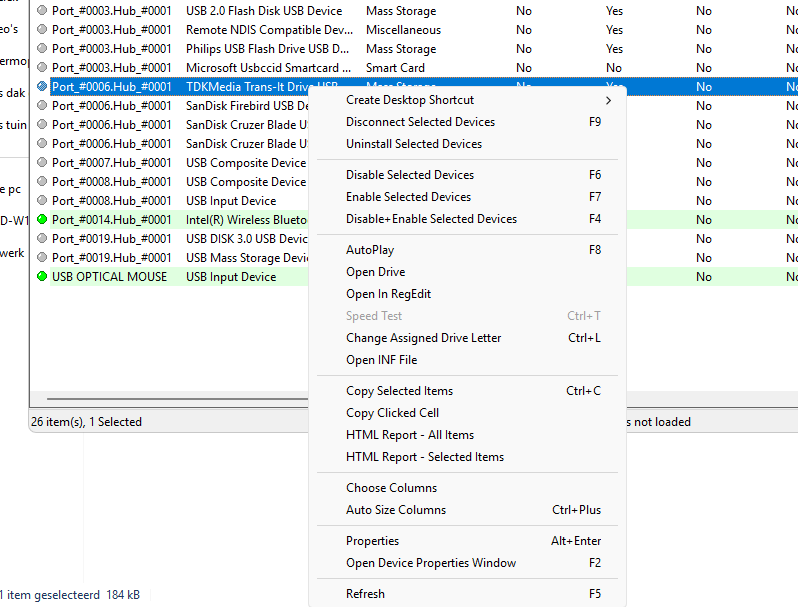Screen dimensions: 798x607
Task: Open Properties from the context menu
Action: pos(467,541)
